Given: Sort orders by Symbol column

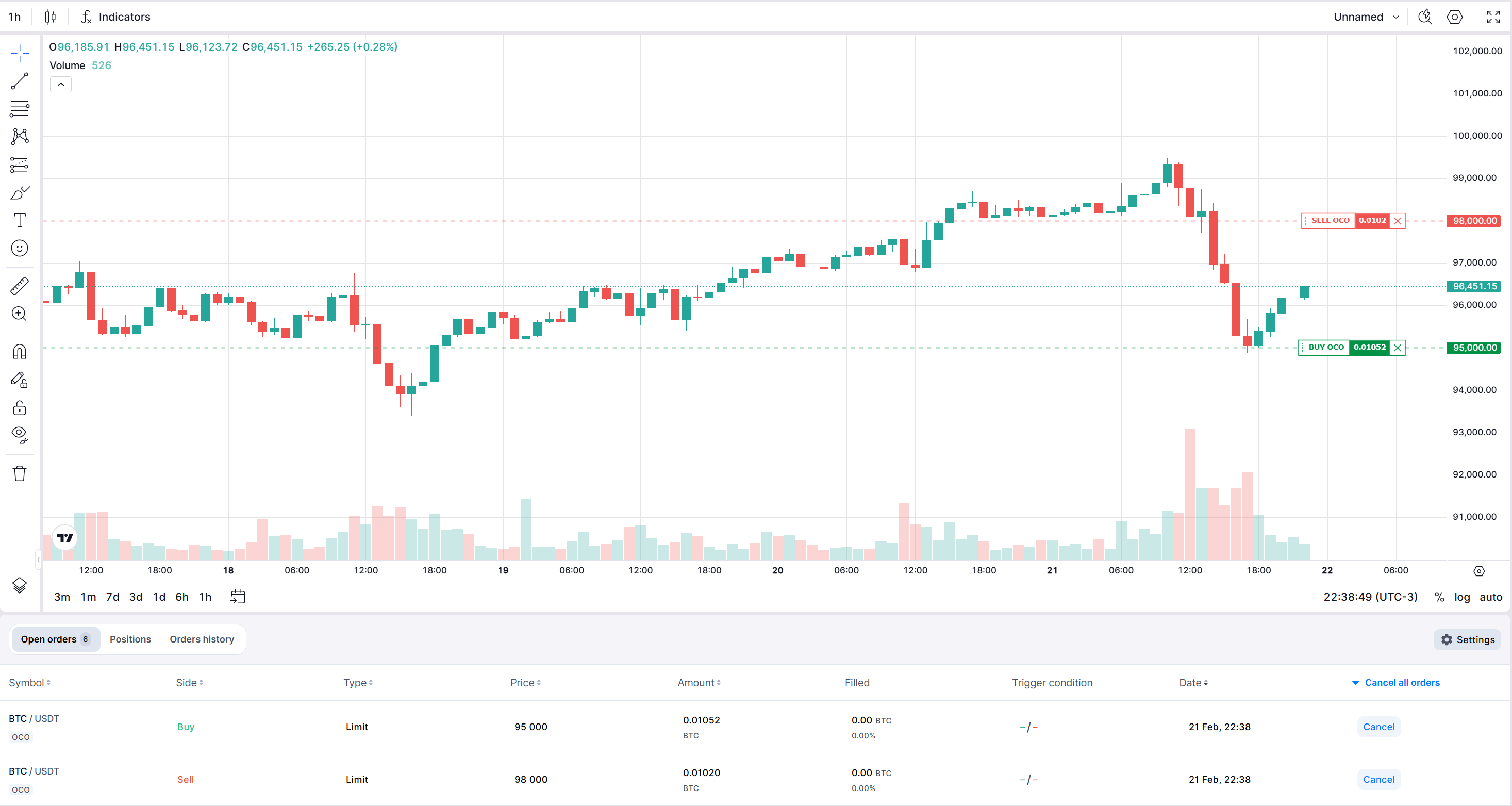Looking at the screenshot, I should 29,683.
